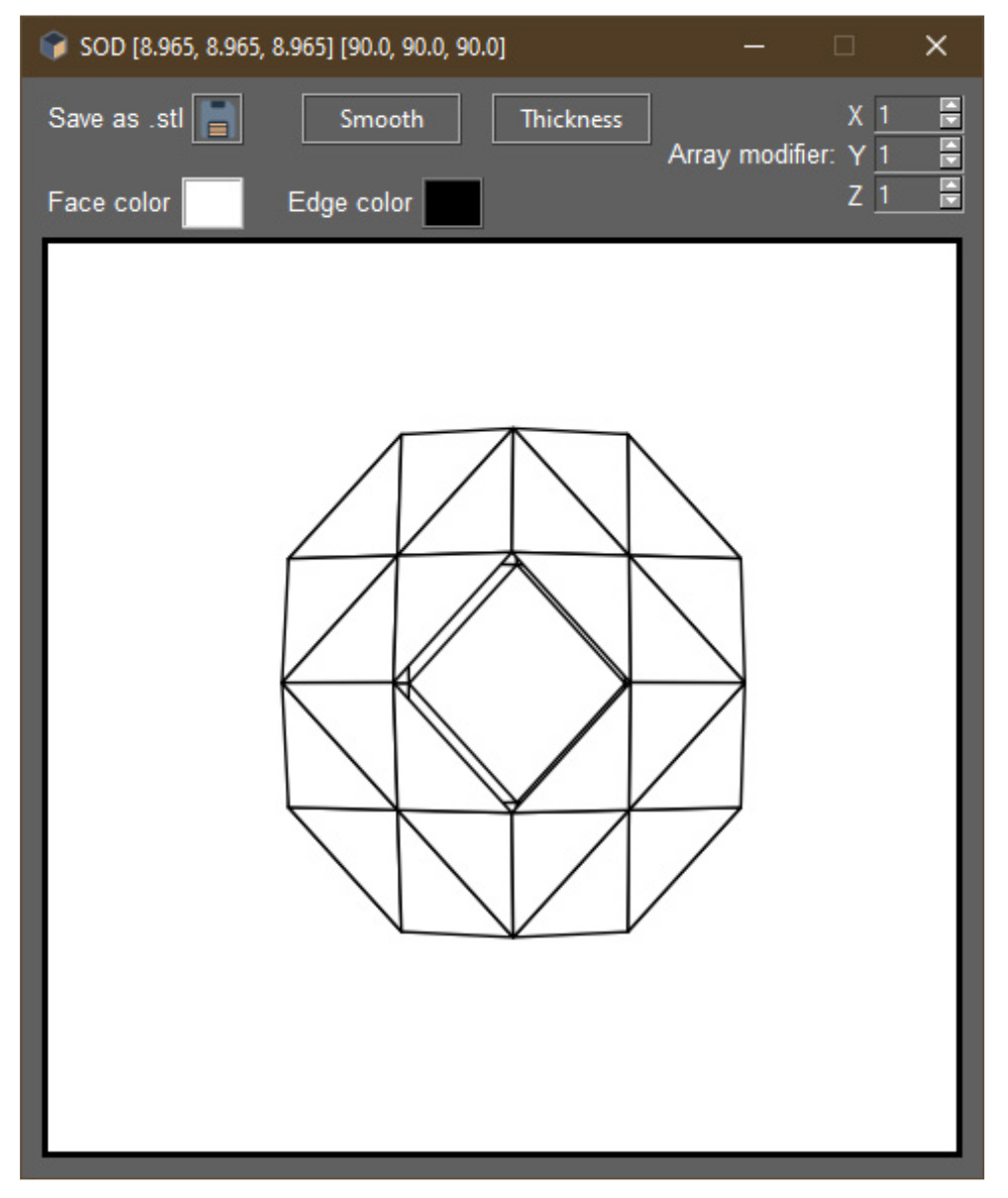Decrease the Y array value with down arrow
This screenshot has width=1008, height=1198.
point(950,162)
